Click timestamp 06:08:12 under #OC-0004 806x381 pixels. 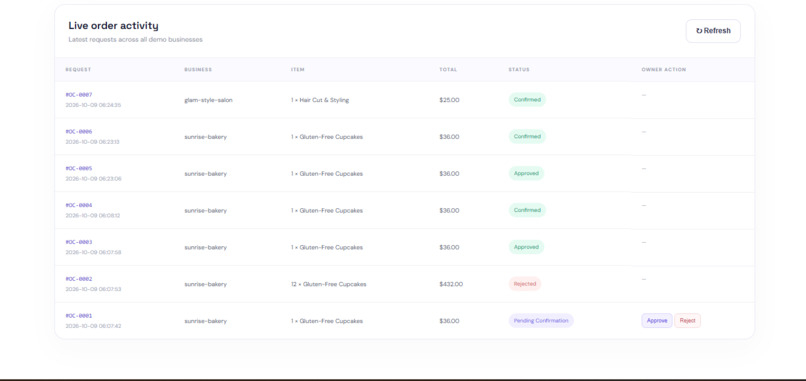point(93,216)
